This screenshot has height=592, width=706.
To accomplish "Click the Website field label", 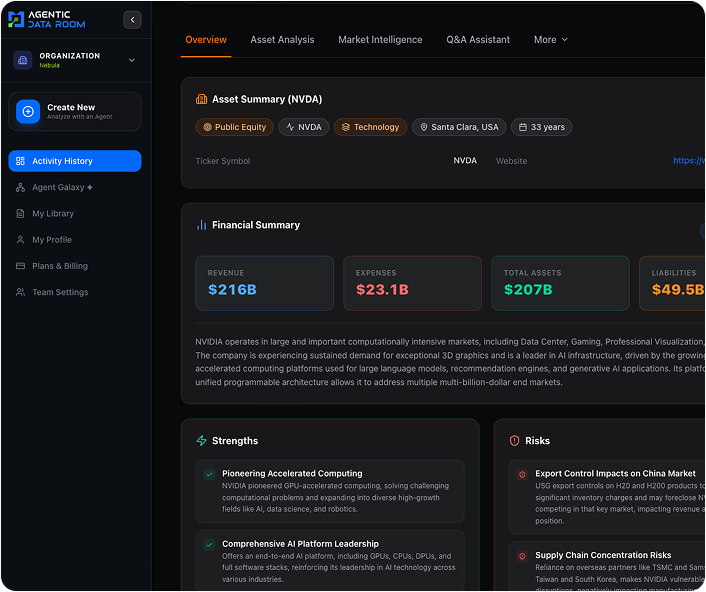I will [x=511, y=161].
